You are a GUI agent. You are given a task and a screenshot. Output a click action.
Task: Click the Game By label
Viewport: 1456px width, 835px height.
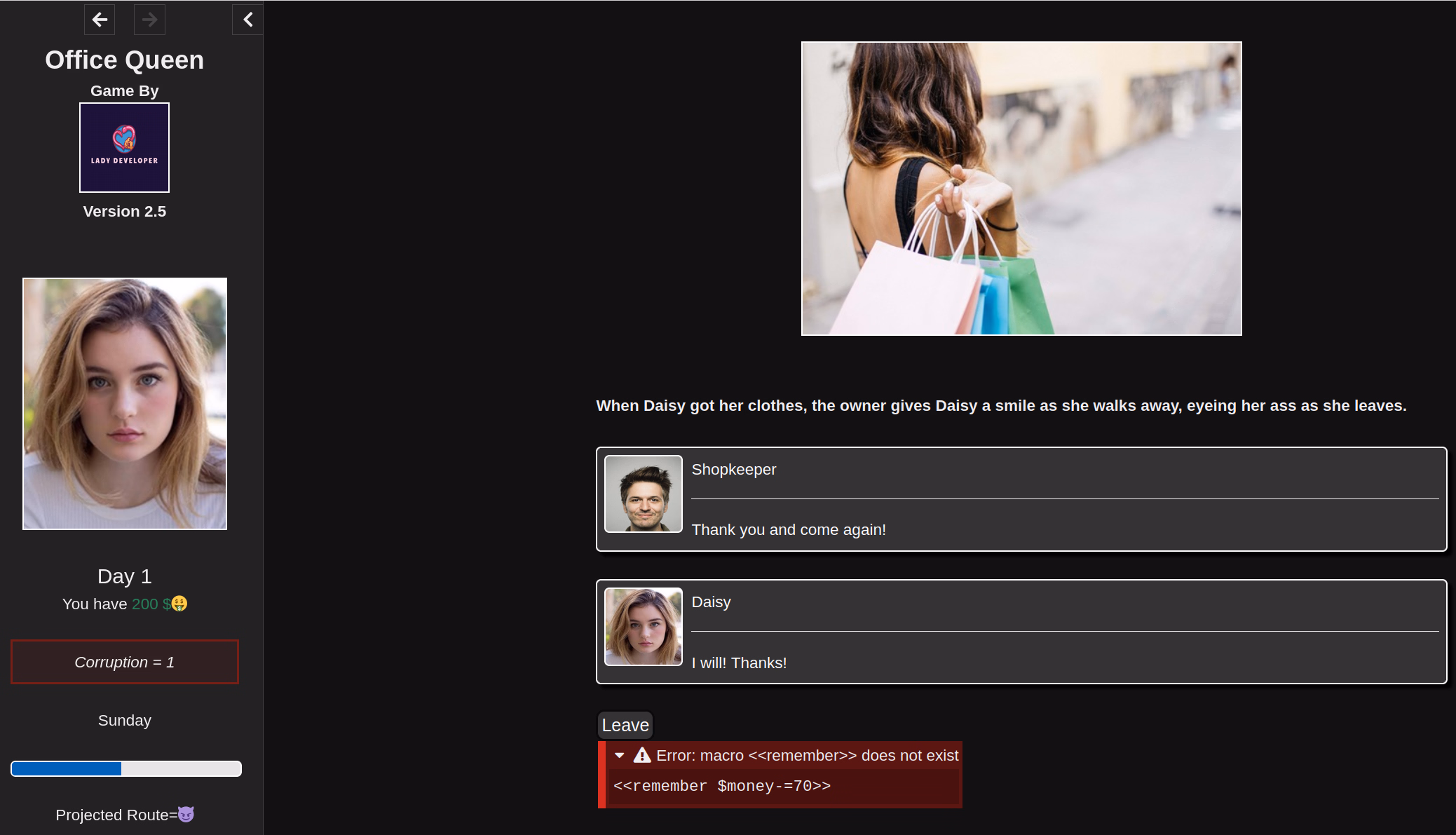(x=125, y=91)
